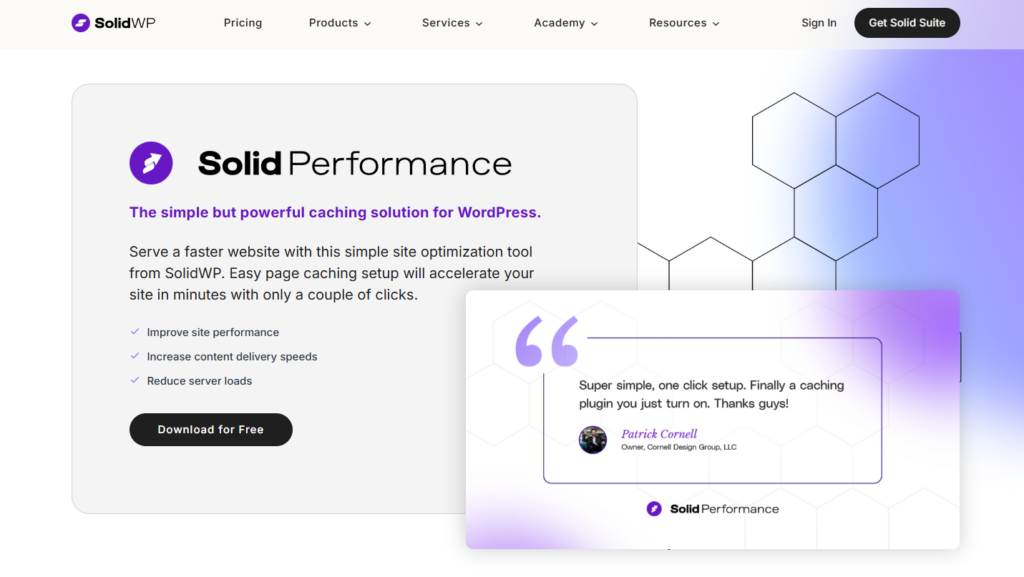Click the Solid Performance heading text
Image resolution: width=1024 pixels, height=577 pixels.
point(355,163)
